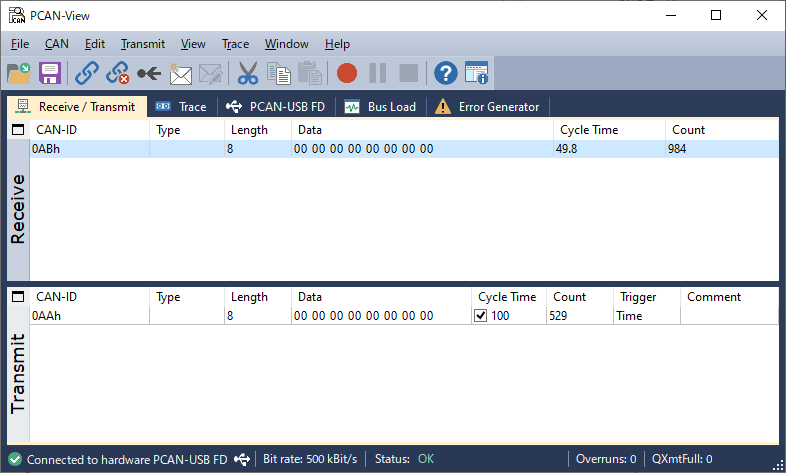Click the Stop trace square button

(409, 73)
